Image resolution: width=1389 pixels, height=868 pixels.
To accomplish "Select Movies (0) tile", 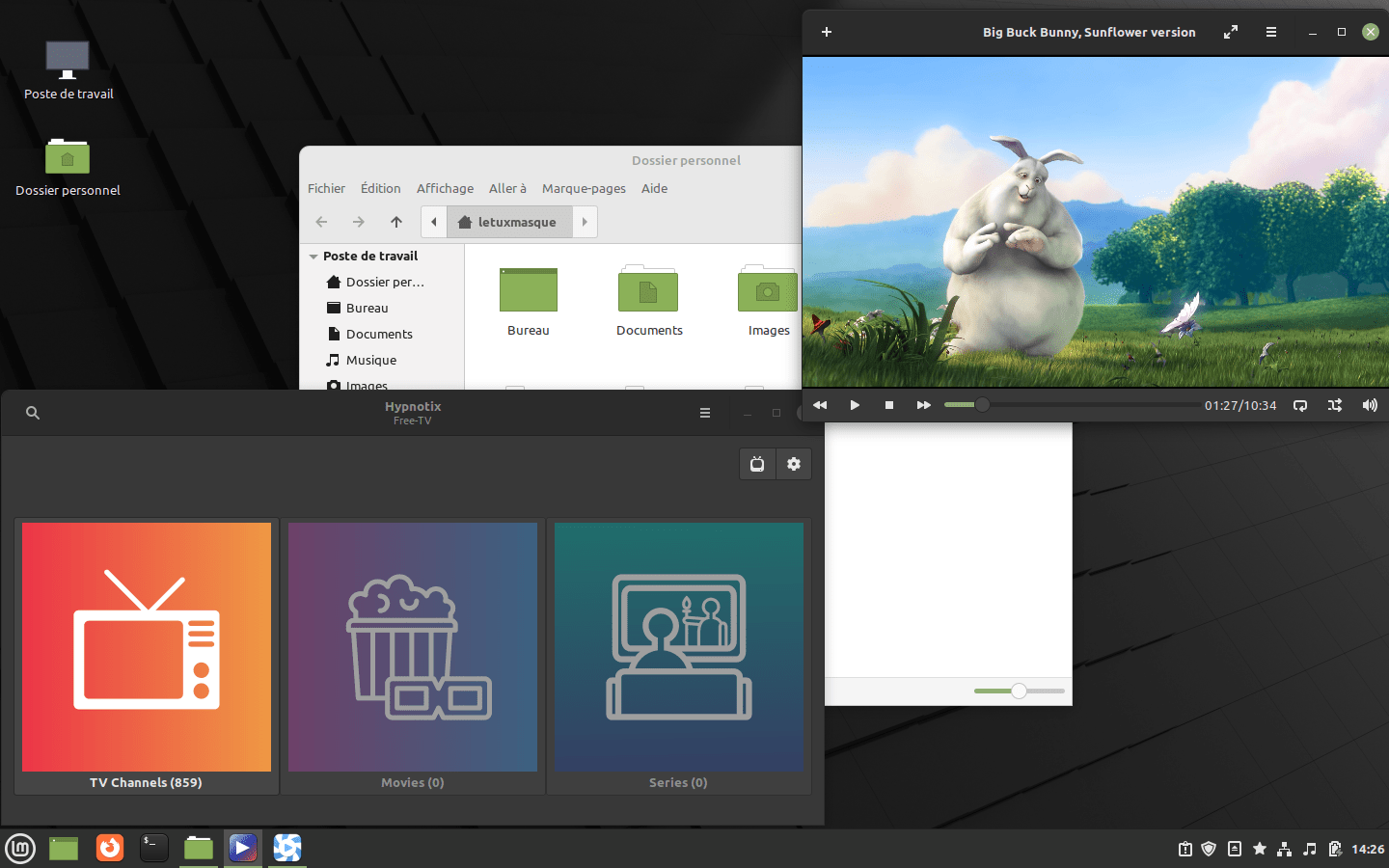I will pos(413,657).
